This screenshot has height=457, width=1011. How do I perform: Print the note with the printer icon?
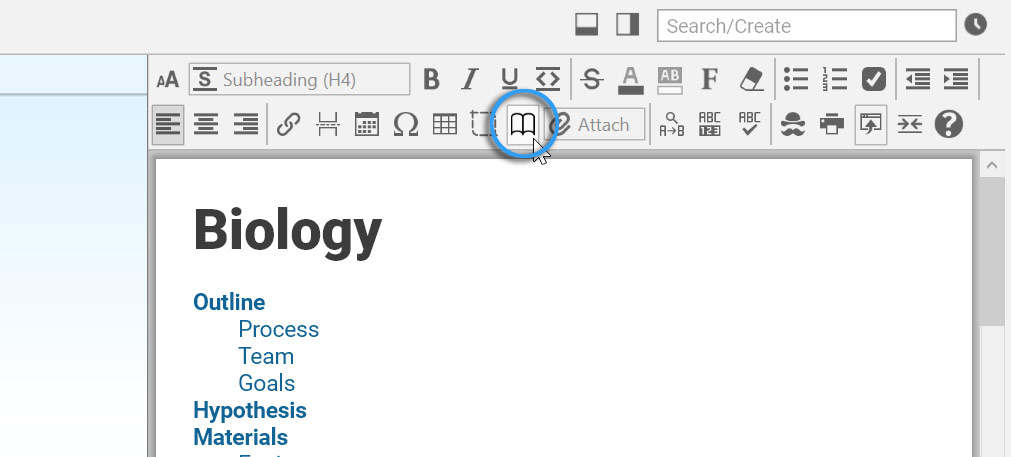coord(832,125)
